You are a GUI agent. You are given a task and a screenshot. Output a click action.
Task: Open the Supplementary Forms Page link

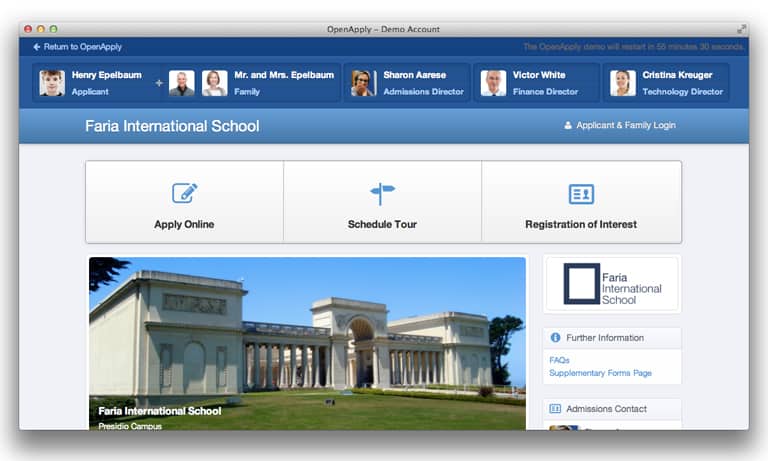coord(600,373)
